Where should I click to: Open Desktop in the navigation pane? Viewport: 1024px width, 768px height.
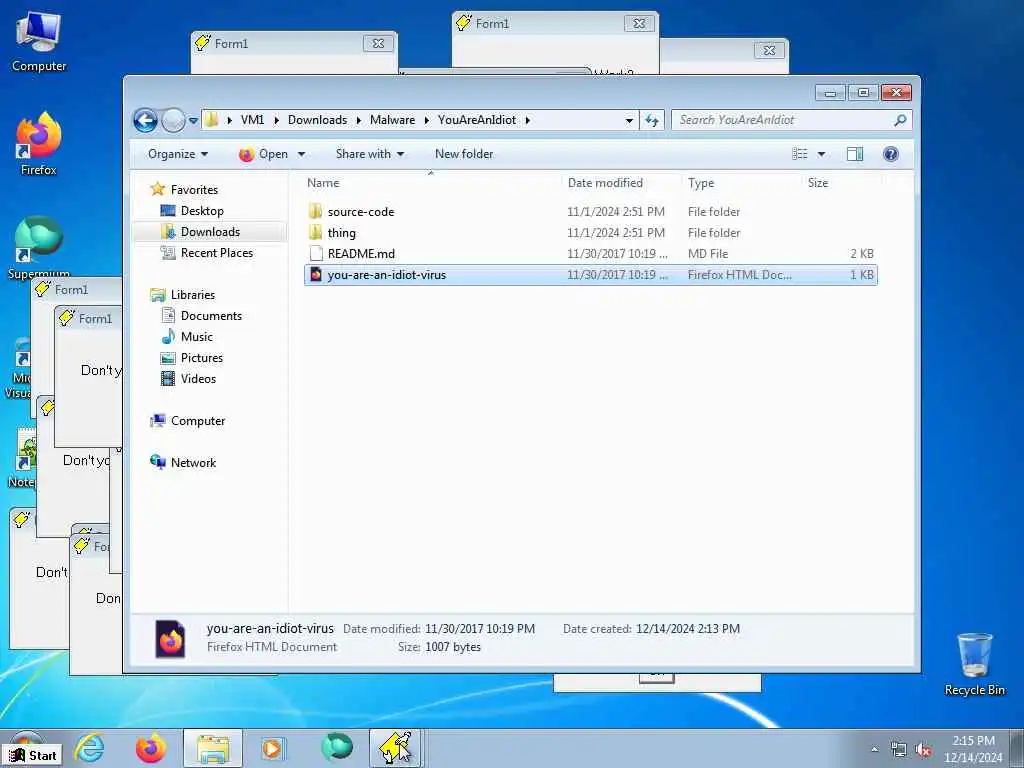202,211
